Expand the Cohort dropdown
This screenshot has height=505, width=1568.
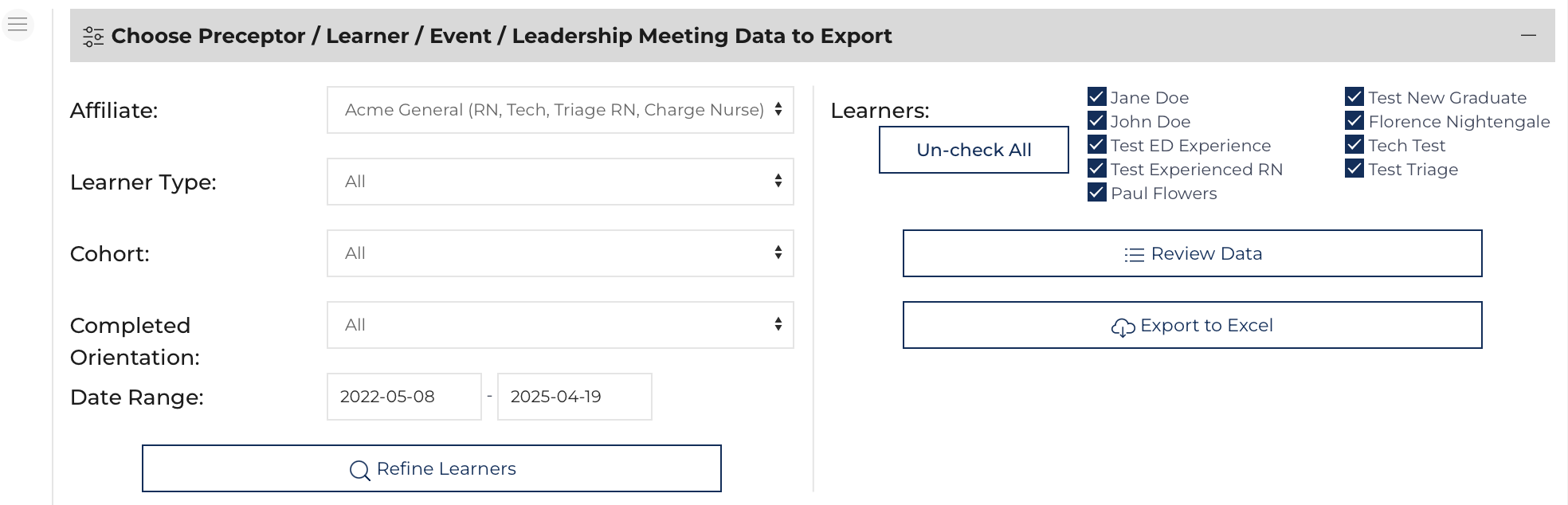(x=560, y=253)
